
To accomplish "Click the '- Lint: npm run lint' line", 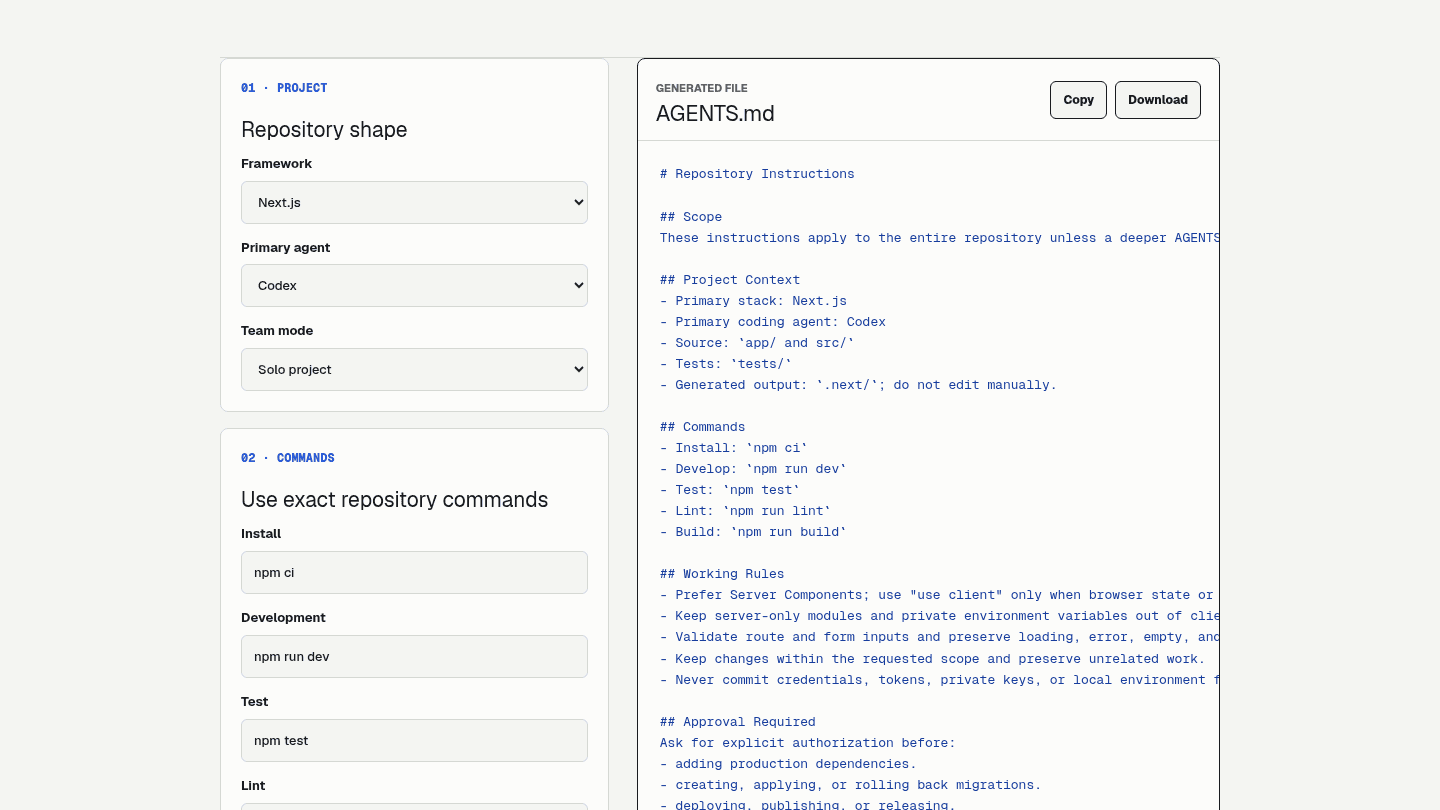I will click(745, 511).
